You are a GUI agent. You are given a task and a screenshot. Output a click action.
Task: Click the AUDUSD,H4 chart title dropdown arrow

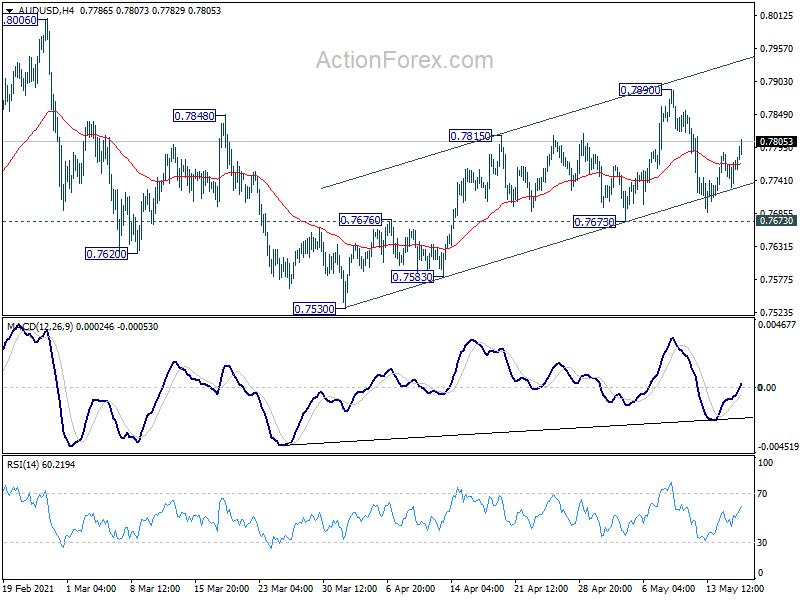coord(9,11)
